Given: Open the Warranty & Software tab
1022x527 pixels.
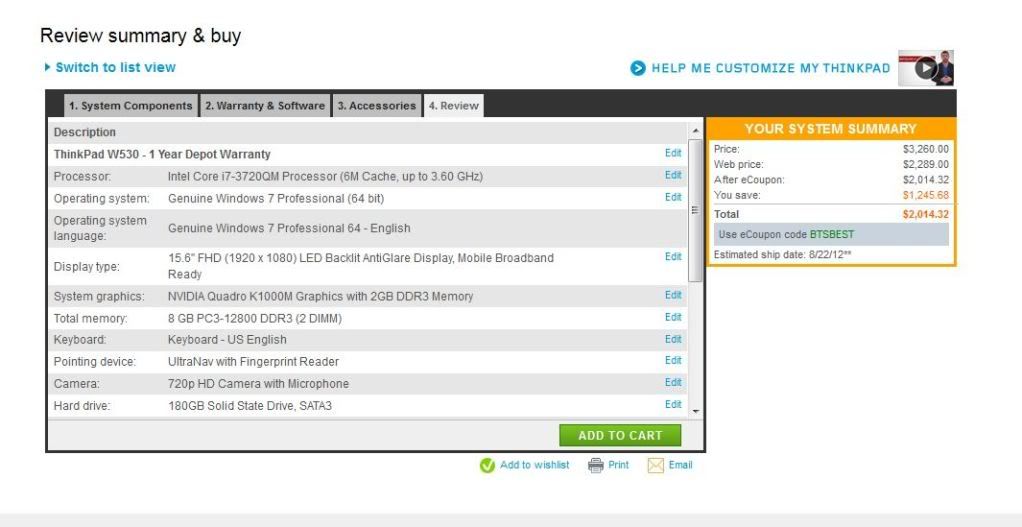Looking at the screenshot, I should pyautogui.click(x=265, y=106).
